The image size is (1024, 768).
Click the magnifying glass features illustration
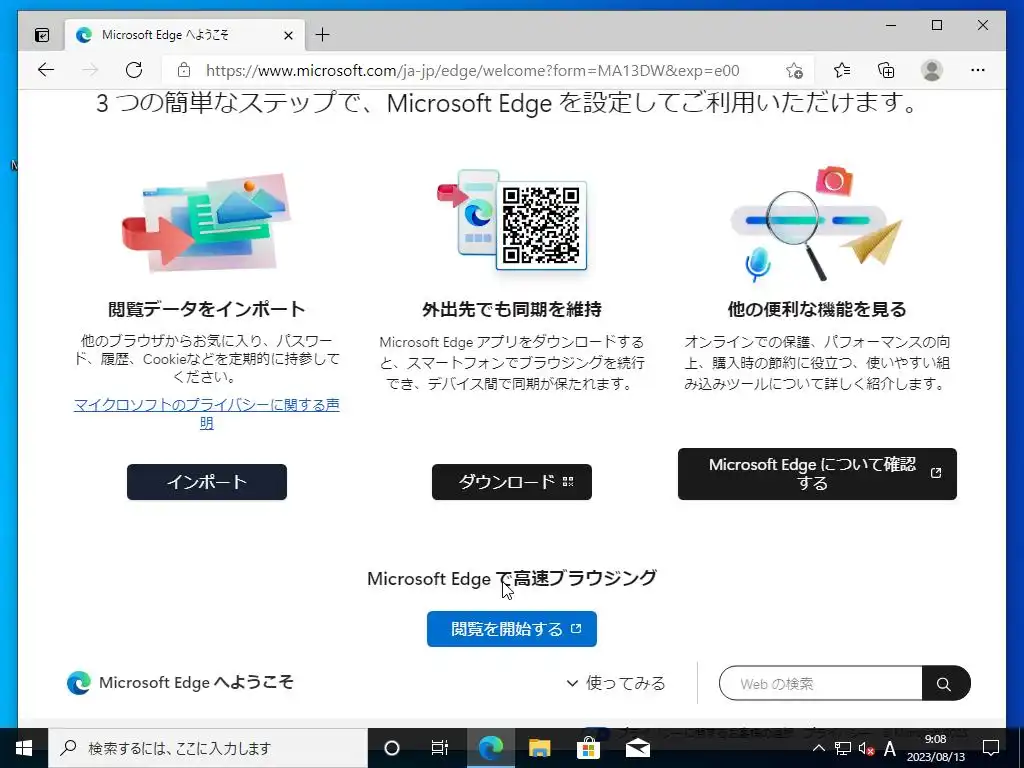(x=816, y=223)
